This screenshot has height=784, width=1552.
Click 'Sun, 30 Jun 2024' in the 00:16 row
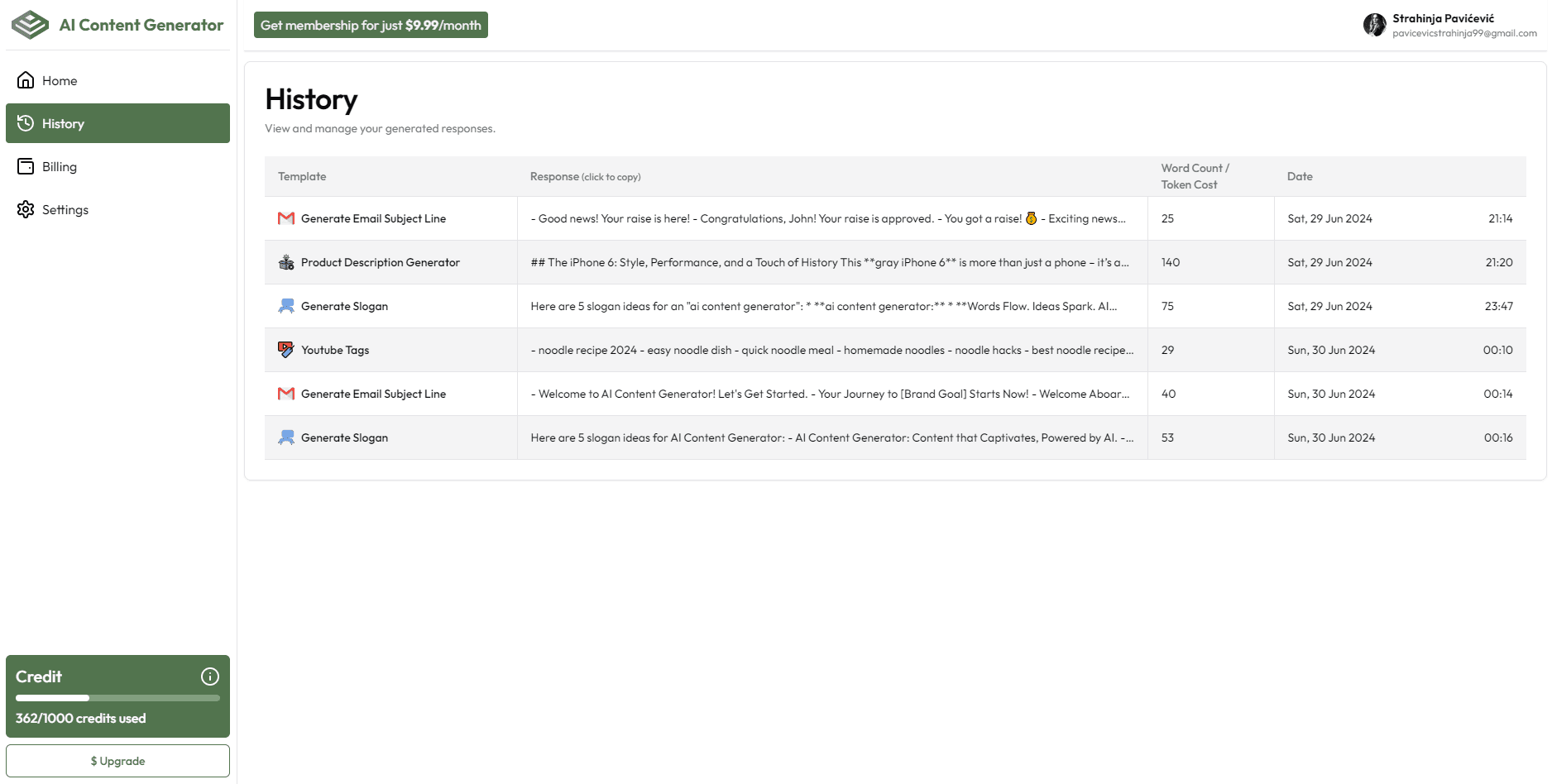[1331, 437]
